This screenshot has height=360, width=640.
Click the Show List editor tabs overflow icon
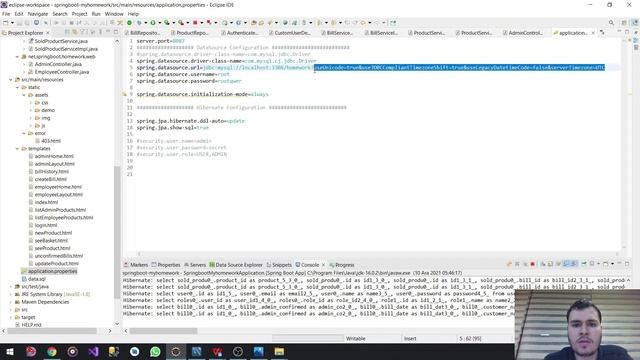(602, 32)
